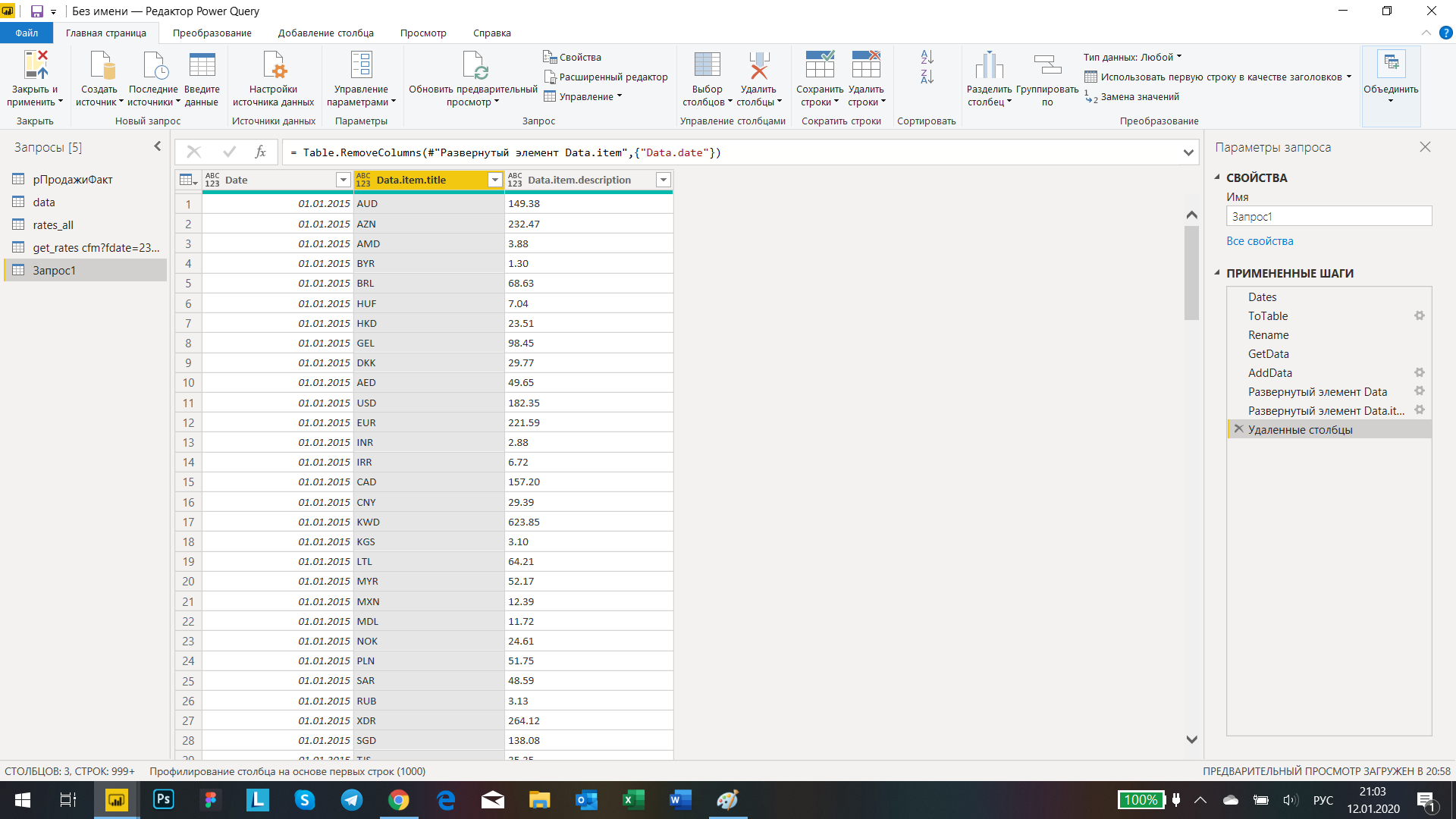Click the Choose Columns (Выбор столбцов) icon
The height and width of the screenshot is (819, 1456).
(x=707, y=65)
